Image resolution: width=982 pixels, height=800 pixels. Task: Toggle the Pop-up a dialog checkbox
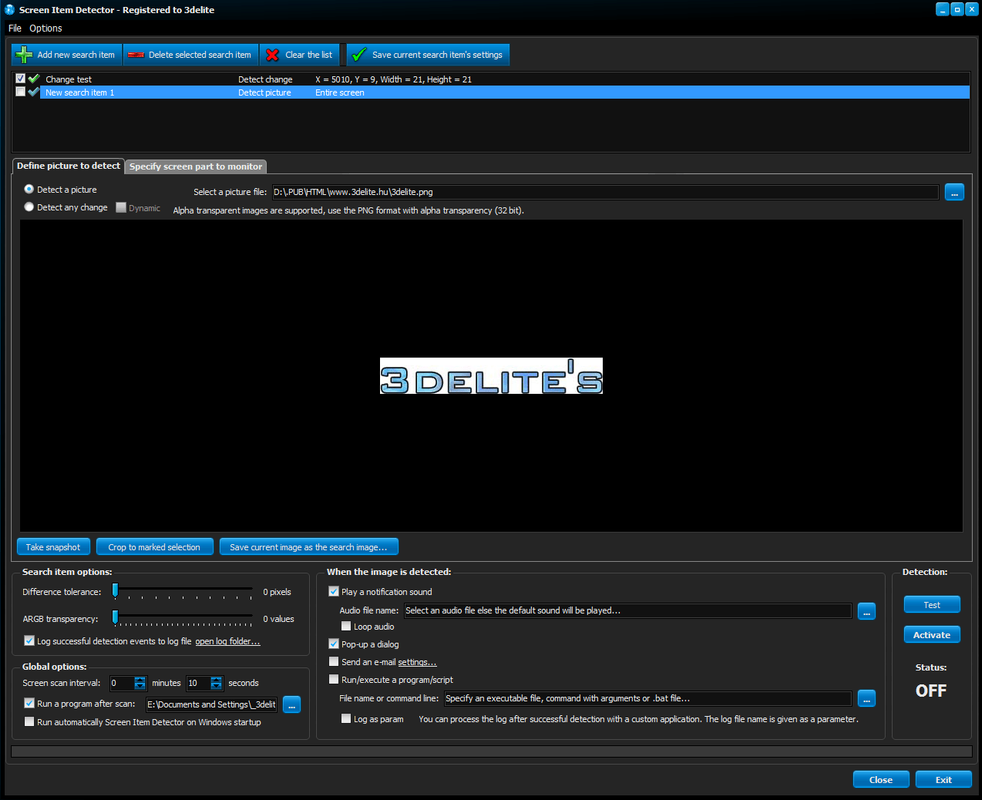click(x=334, y=644)
